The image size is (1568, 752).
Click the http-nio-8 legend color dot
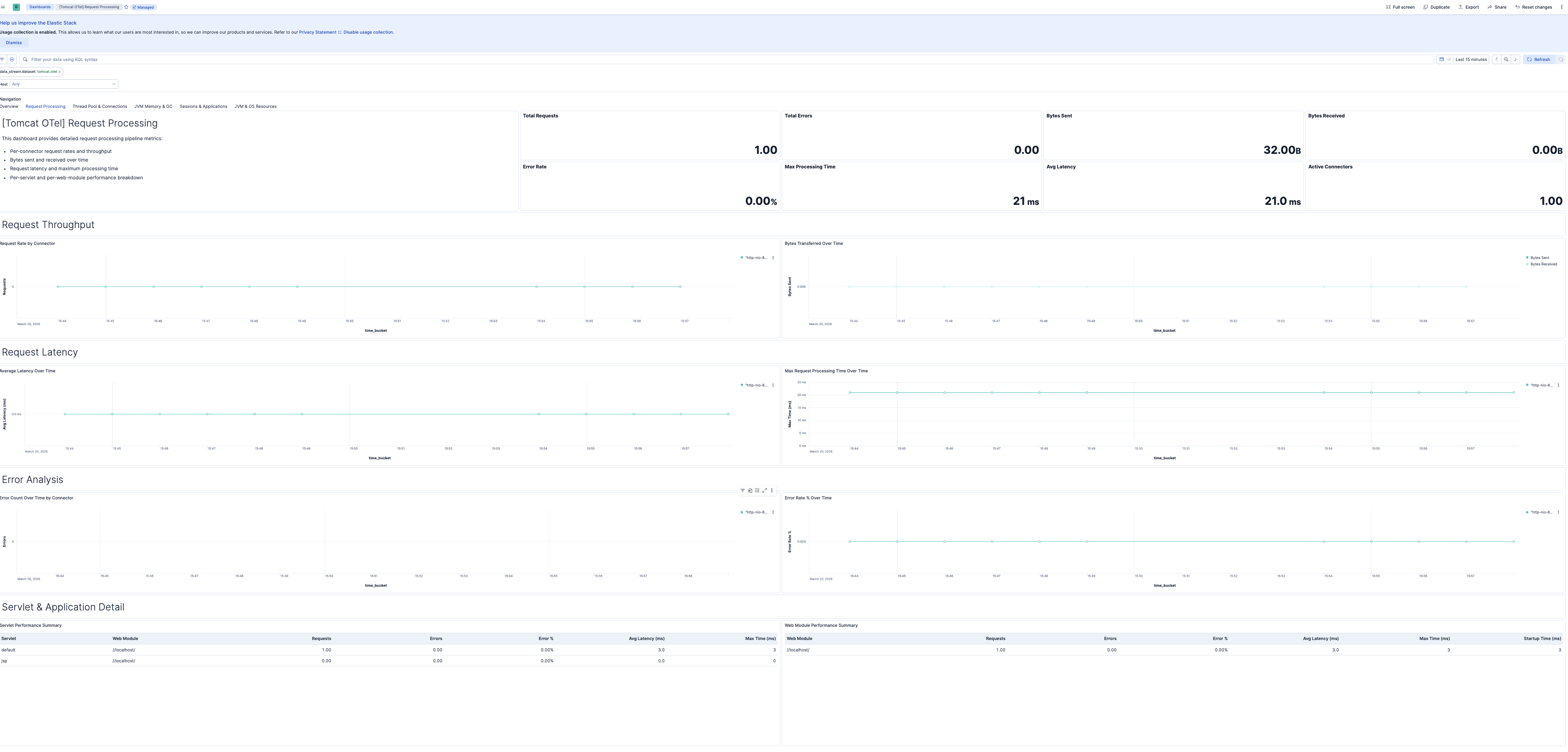coord(741,257)
